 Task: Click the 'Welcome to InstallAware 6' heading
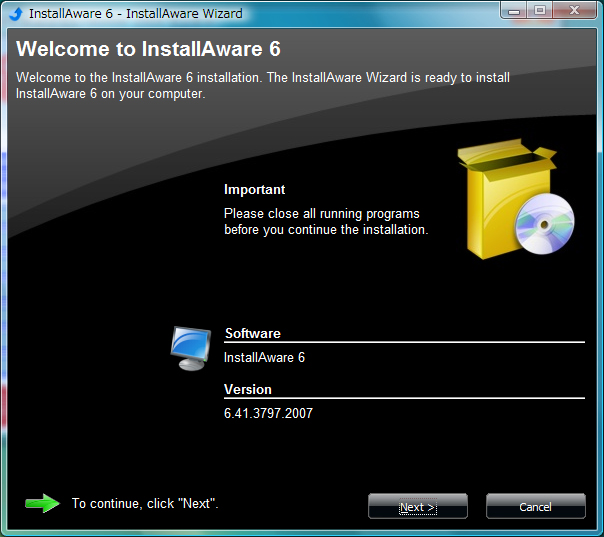[148, 49]
